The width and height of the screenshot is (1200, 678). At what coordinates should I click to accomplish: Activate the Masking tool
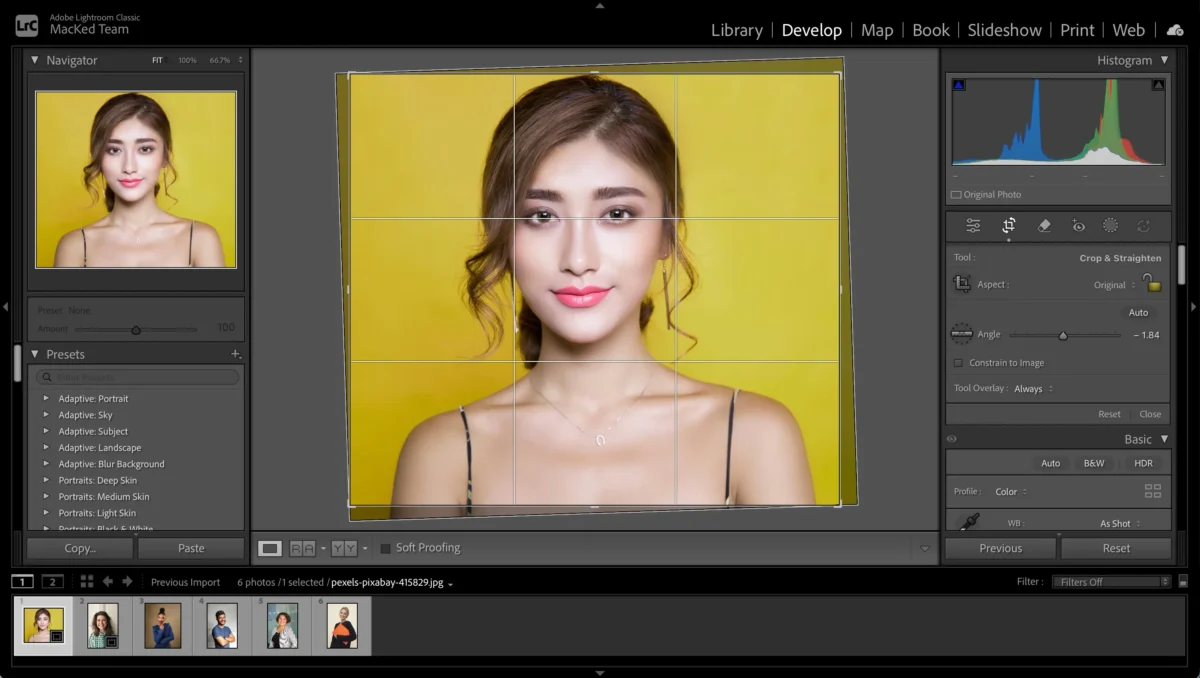point(1111,226)
